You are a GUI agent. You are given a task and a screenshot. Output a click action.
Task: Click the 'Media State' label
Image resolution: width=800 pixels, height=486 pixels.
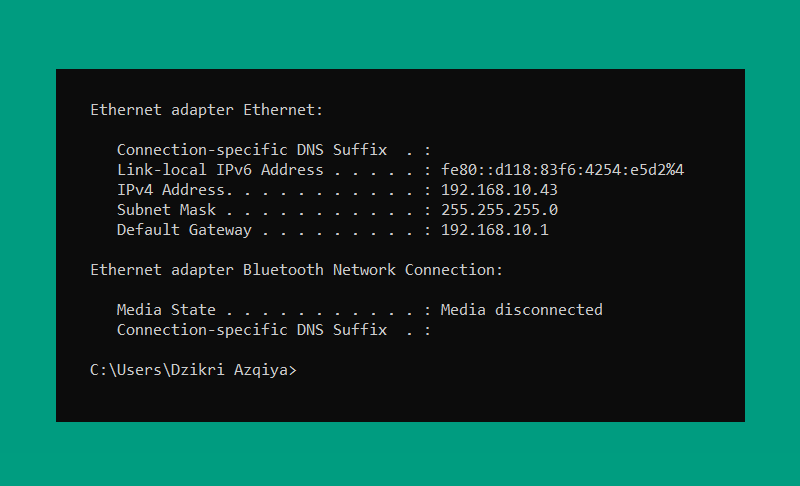tap(166, 310)
